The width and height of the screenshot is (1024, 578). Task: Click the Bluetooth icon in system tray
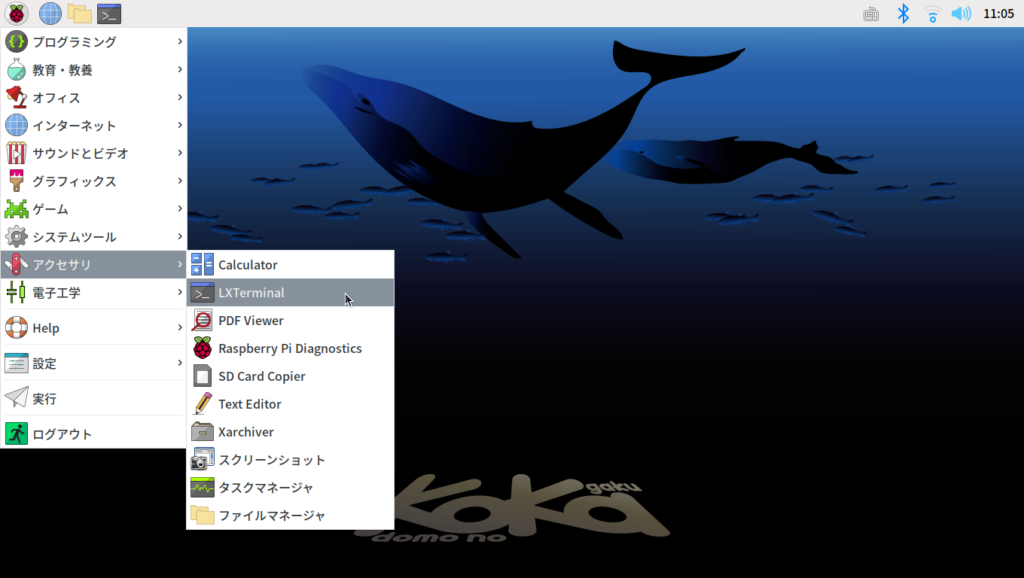(x=902, y=13)
